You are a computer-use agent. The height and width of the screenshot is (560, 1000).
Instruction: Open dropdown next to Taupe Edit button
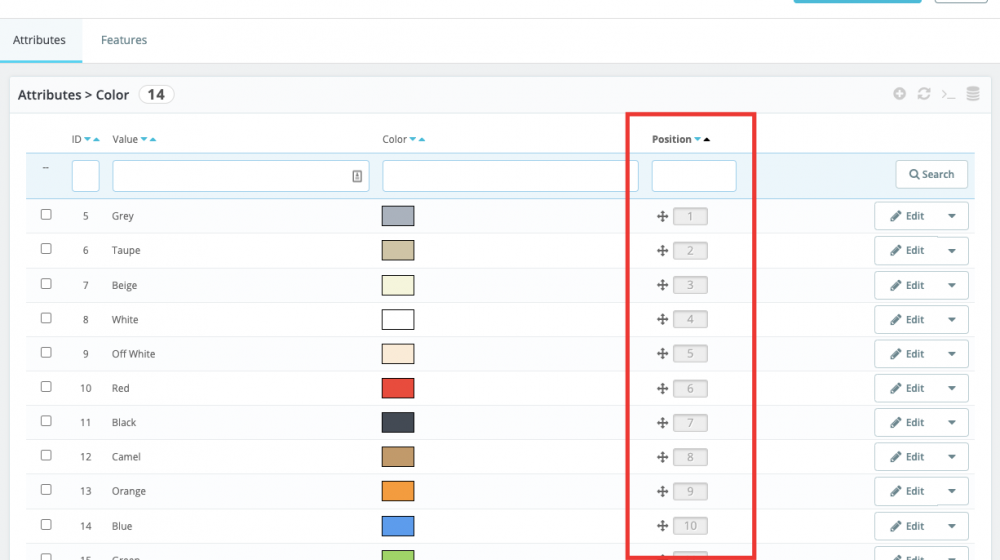tap(952, 251)
